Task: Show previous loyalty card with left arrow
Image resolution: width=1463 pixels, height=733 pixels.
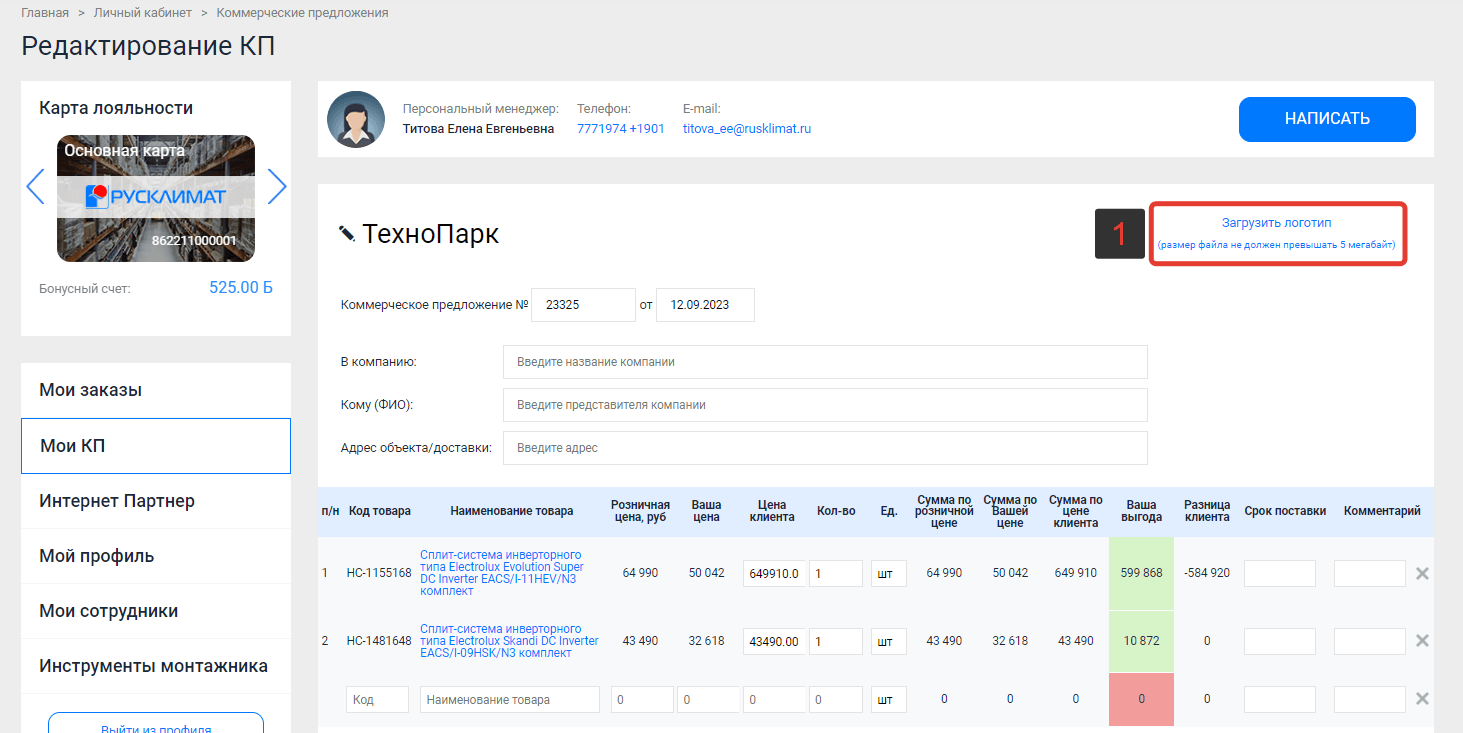Action: 36,186
